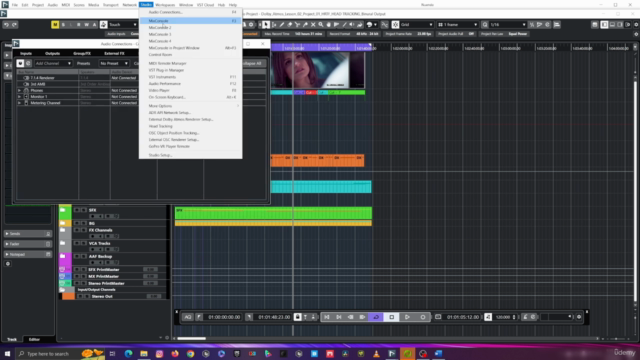Toggle the Snap to Zero Crossing button

point(384,24)
